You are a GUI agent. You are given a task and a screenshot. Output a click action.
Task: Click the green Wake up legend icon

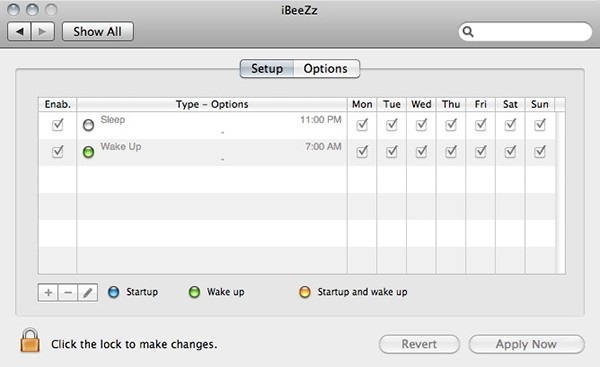click(x=194, y=292)
